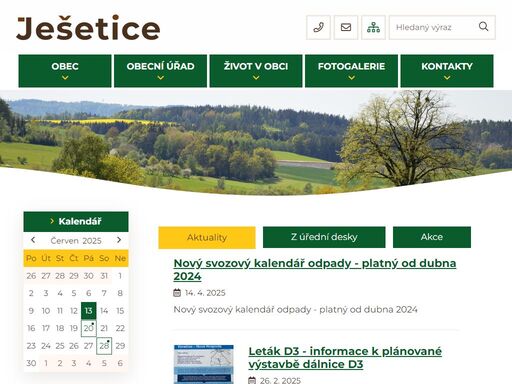Screen dimensions: 512x384
Task: Expand the FOTOGALERIE menu
Action: coord(351,71)
